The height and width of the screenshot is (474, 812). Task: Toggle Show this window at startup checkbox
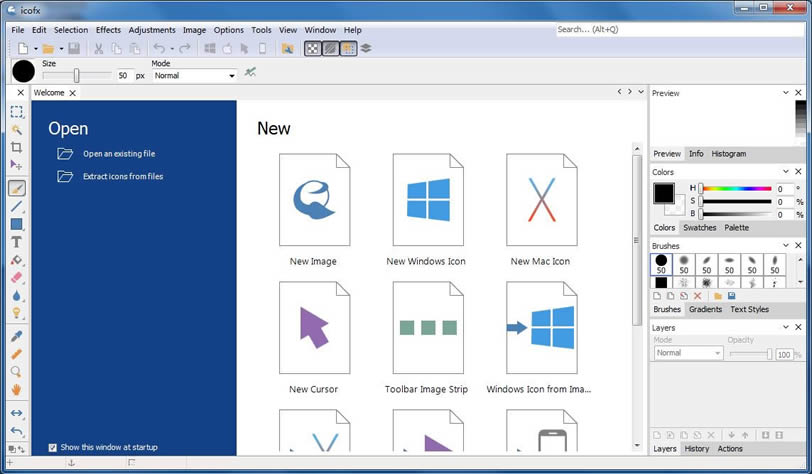tap(52, 448)
